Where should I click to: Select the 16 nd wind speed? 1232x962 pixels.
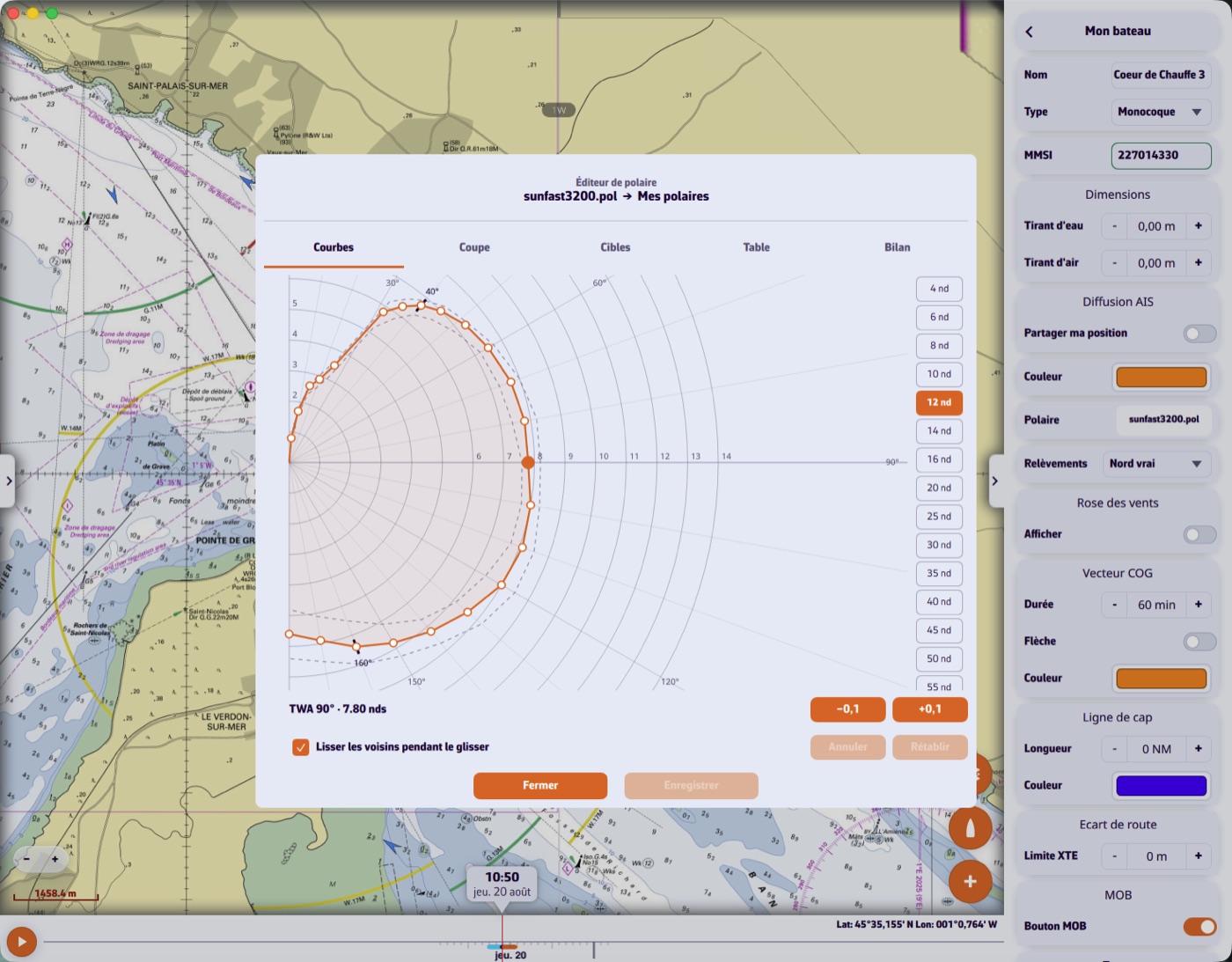click(x=939, y=459)
